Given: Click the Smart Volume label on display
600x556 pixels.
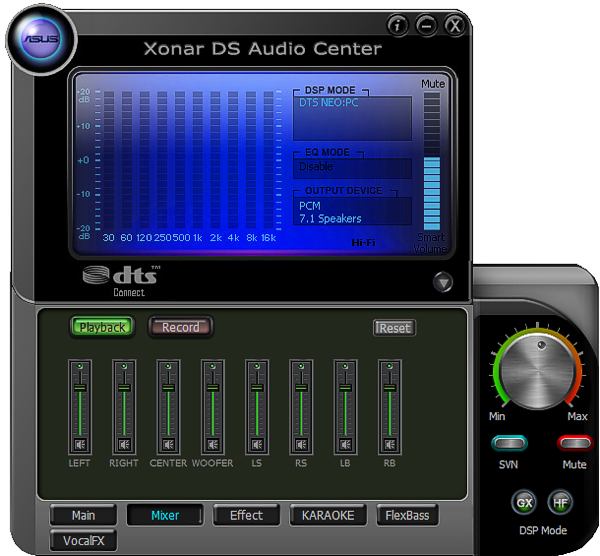Looking at the screenshot, I should (x=430, y=243).
